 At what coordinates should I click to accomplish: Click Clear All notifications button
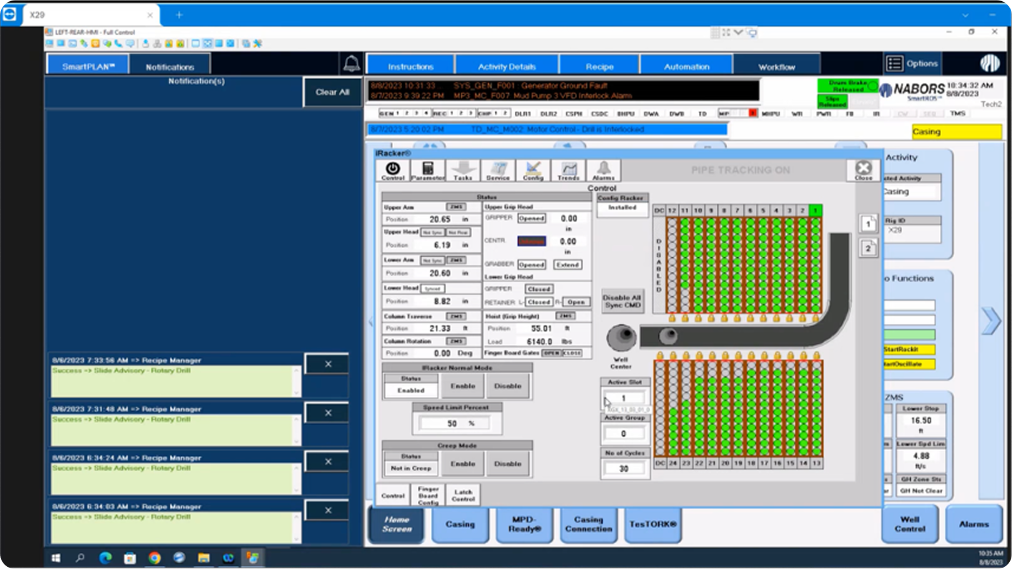point(332,92)
